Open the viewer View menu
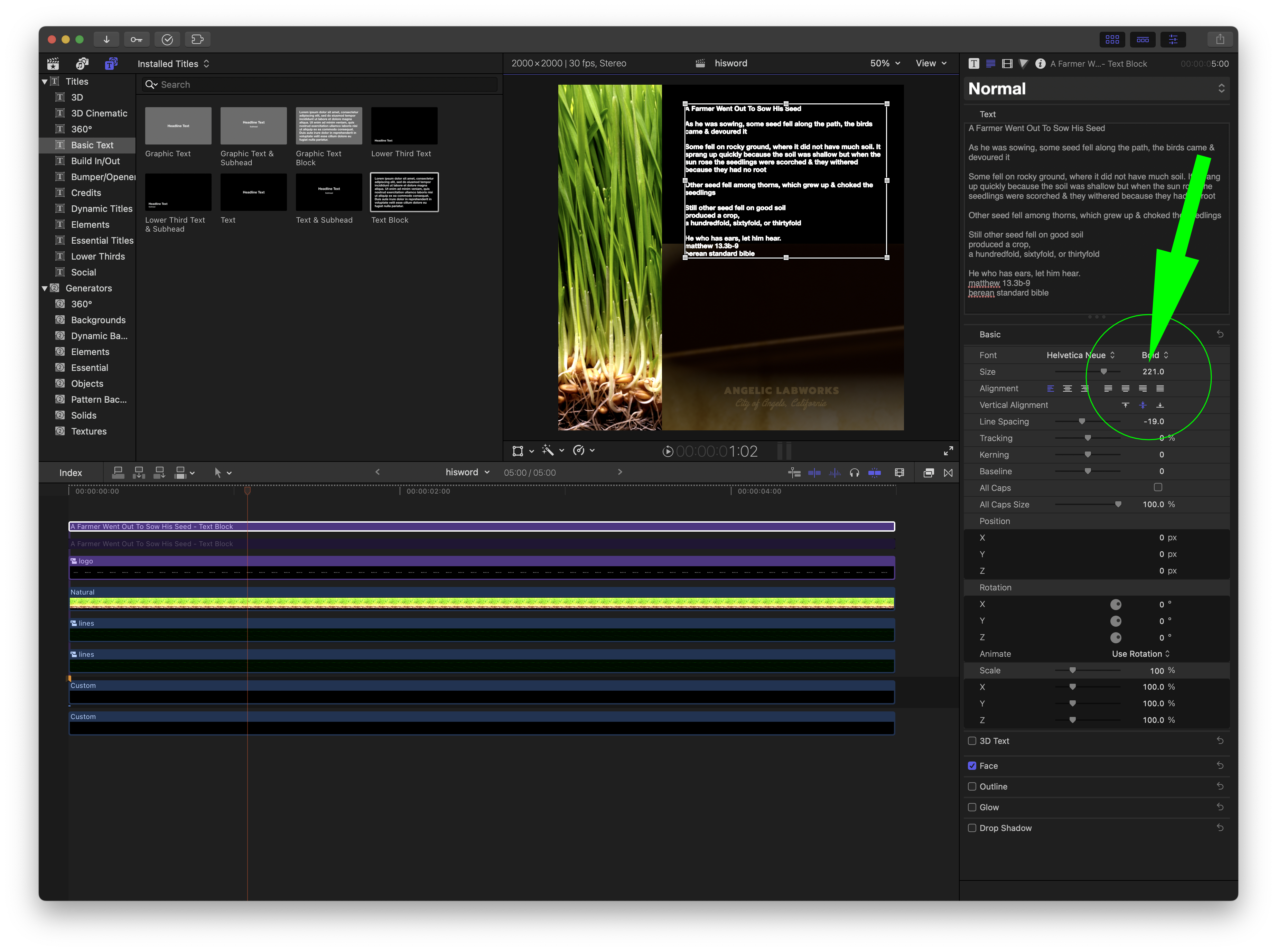Image resolution: width=1277 pixels, height=952 pixels. coord(930,63)
